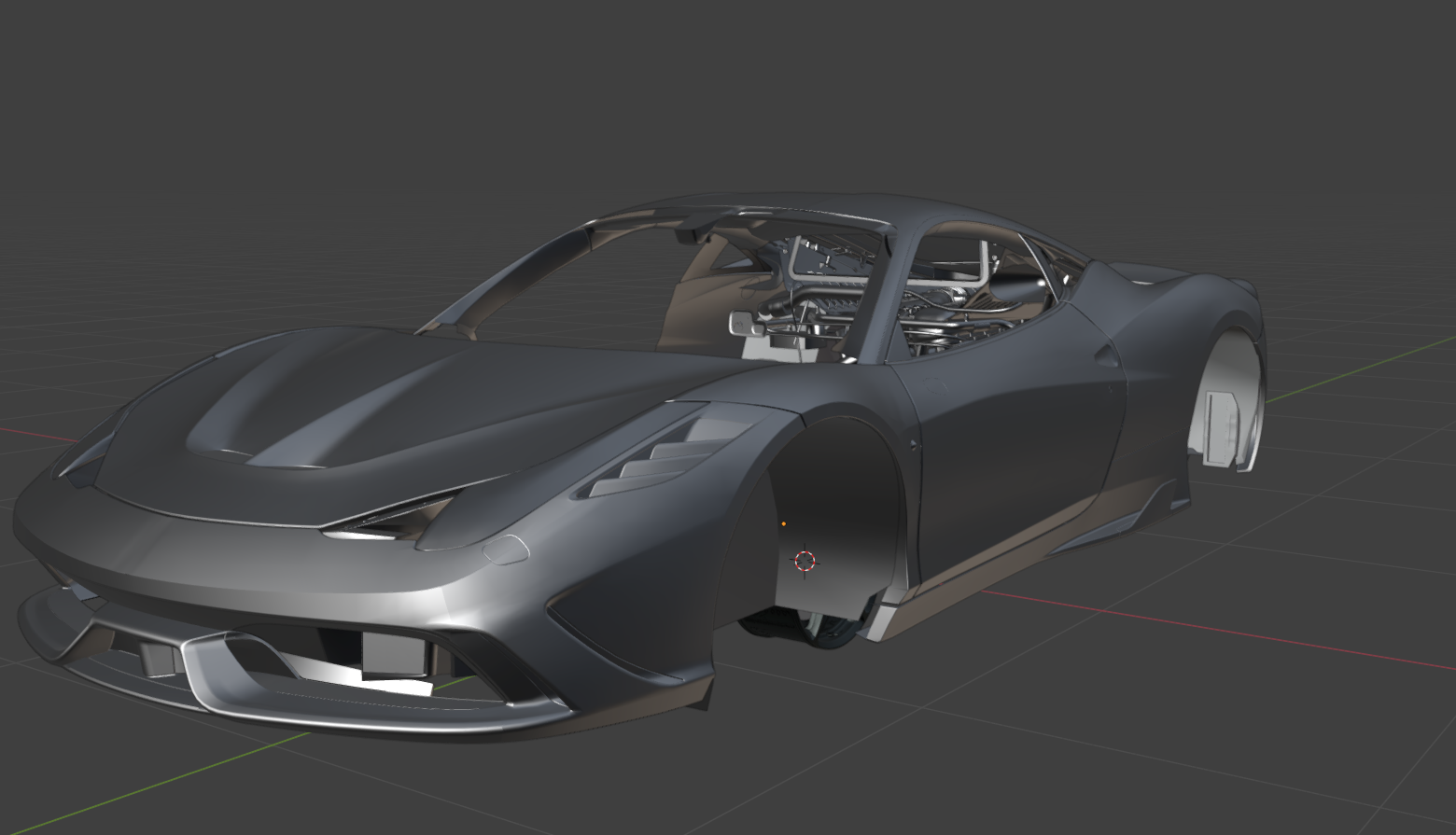Viewport: 1456px width, 835px height.
Task: Select the oval side marker on front bumper
Action: pos(506,550)
